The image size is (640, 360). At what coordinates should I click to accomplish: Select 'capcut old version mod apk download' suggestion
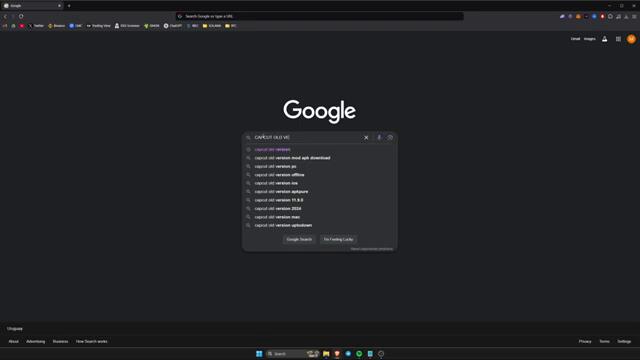click(320, 158)
